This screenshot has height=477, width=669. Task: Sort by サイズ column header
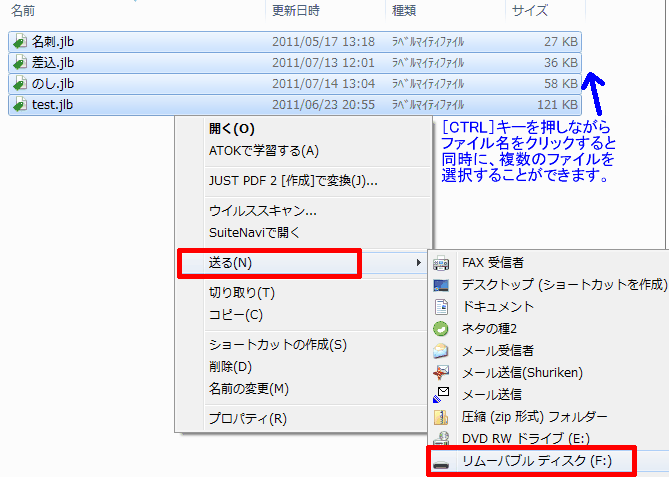(527, 10)
